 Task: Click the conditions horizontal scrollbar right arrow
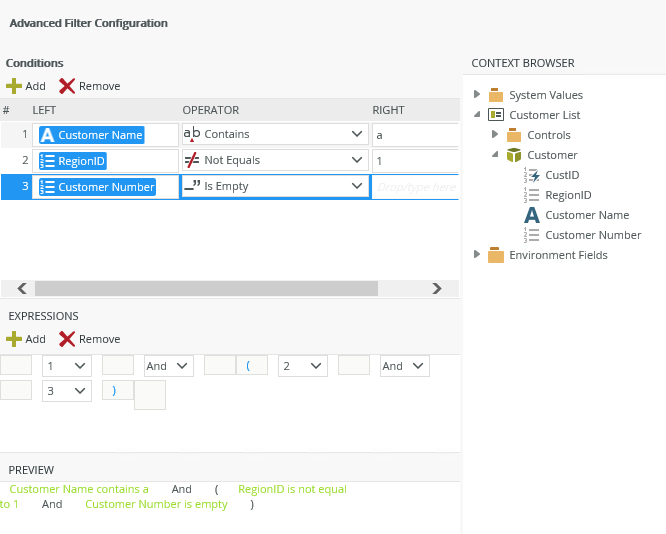436,288
